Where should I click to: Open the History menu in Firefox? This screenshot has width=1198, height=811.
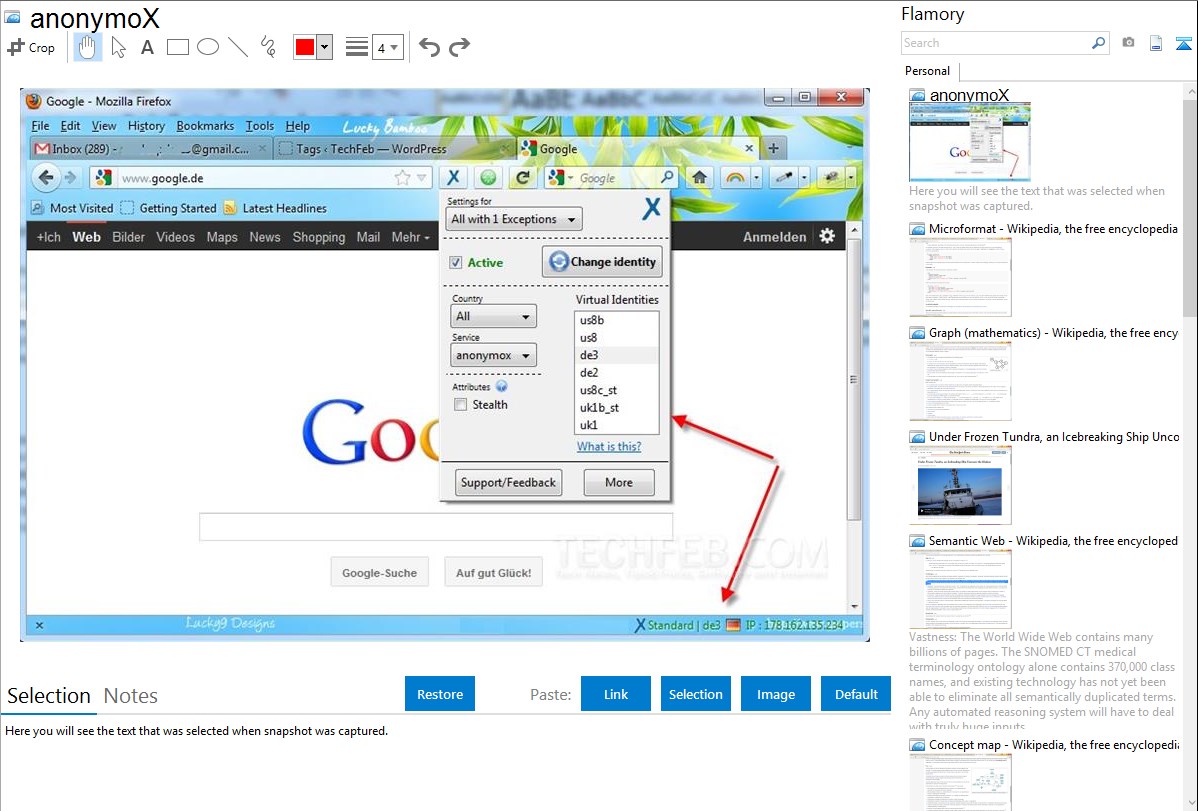146,126
